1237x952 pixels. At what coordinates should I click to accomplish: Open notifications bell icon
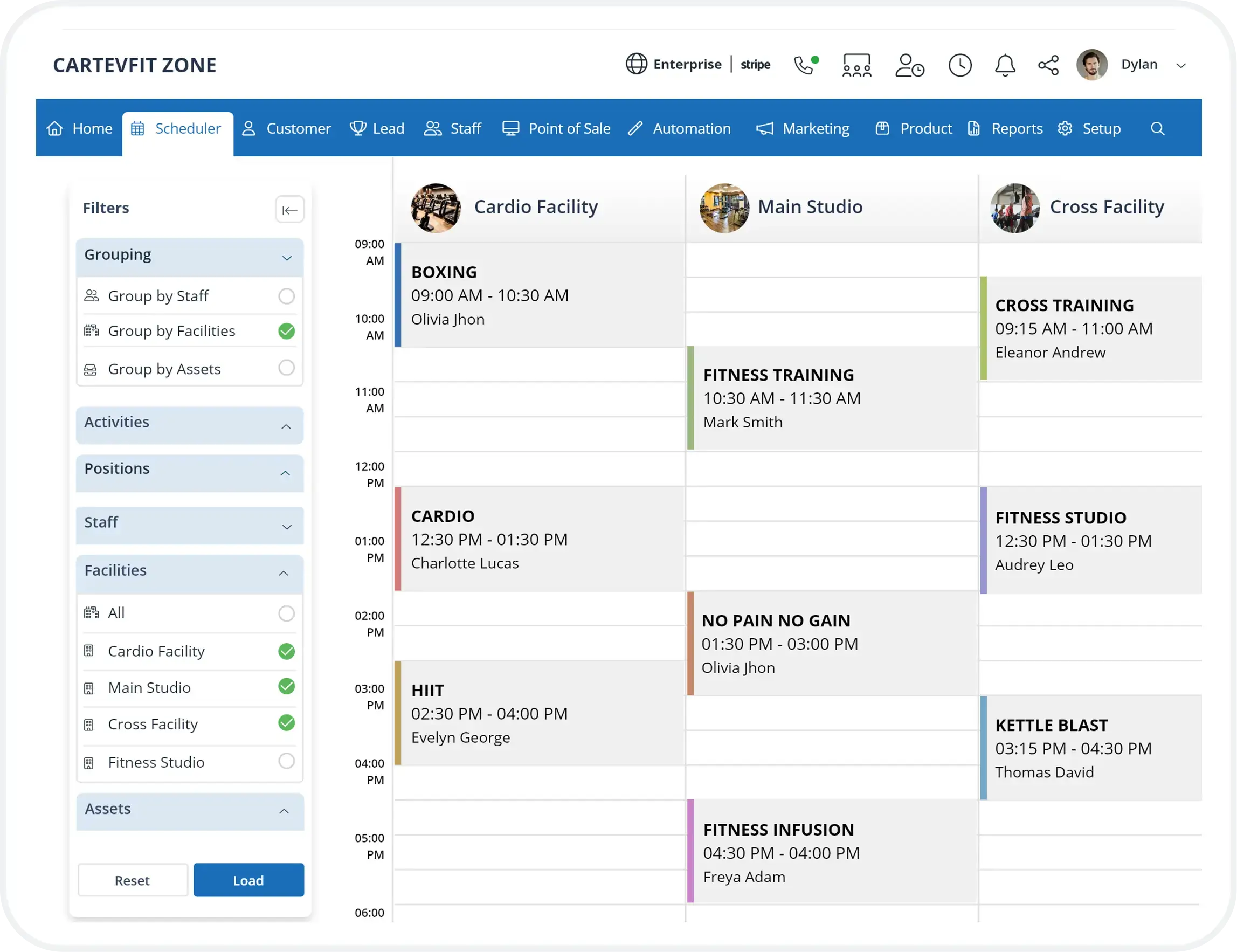(1005, 65)
